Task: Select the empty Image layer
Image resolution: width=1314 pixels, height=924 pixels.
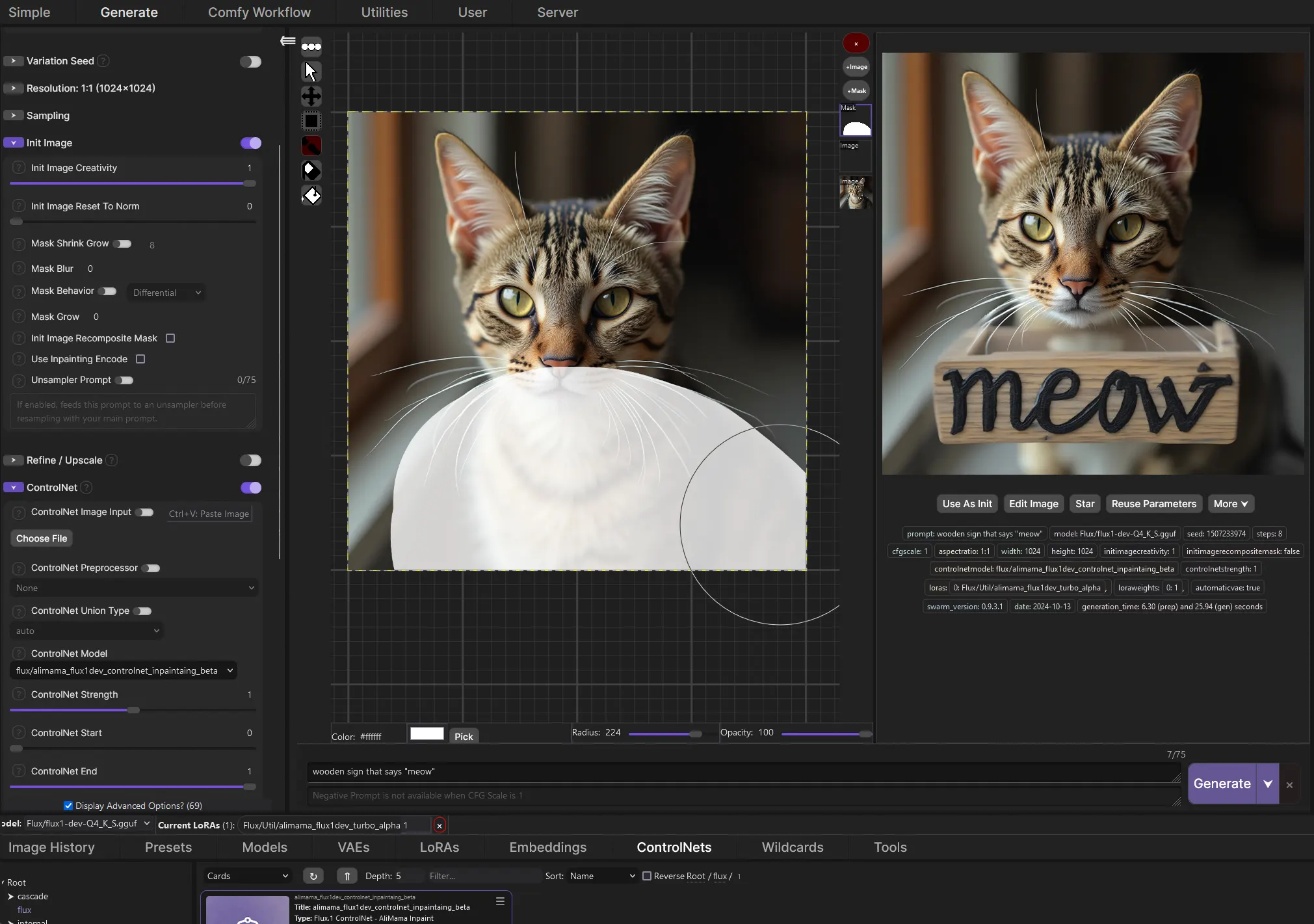Action: coord(856,157)
